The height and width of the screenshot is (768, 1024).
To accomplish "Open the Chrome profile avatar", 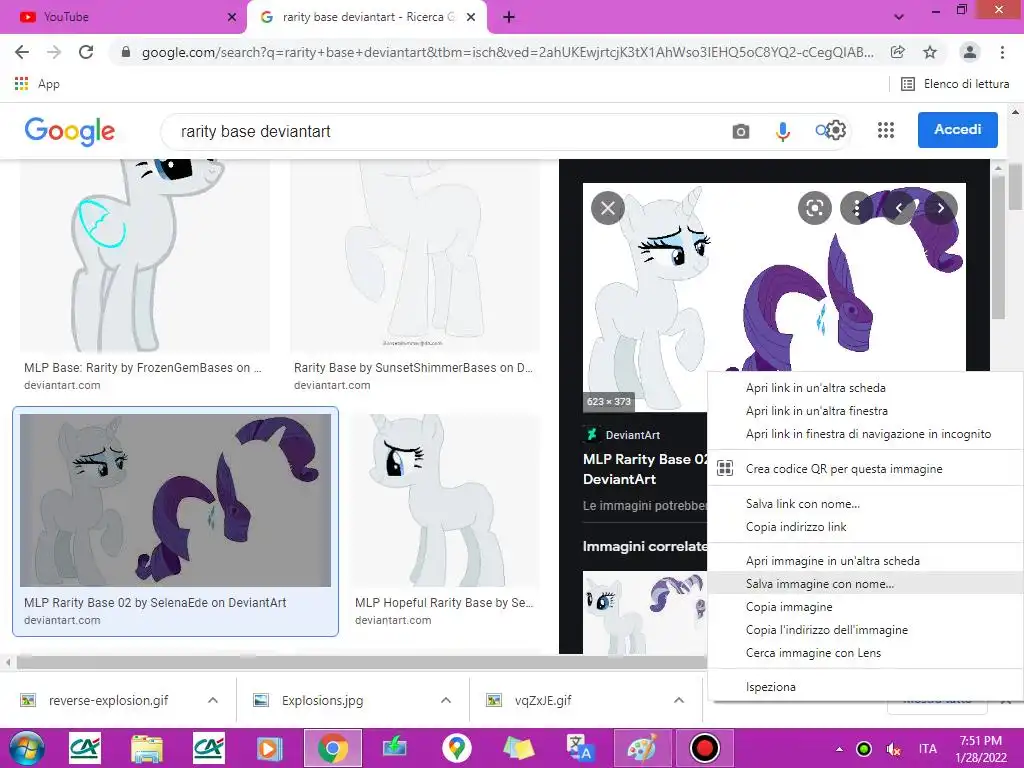I will pyautogui.click(x=970, y=52).
